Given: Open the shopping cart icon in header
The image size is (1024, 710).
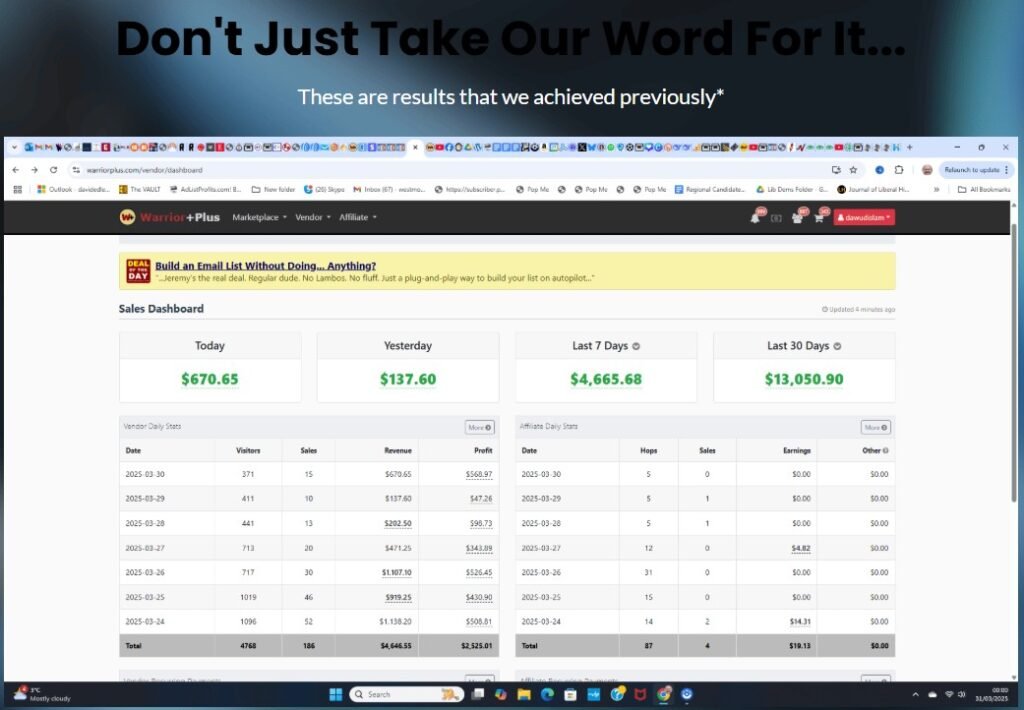Looking at the screenshot, I should 820,218.
